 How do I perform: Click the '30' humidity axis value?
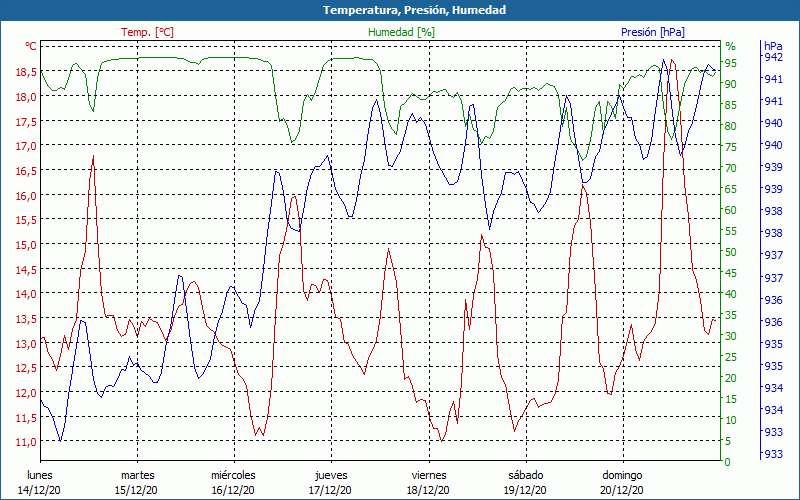pyautogui.click(x=731, y=336)
